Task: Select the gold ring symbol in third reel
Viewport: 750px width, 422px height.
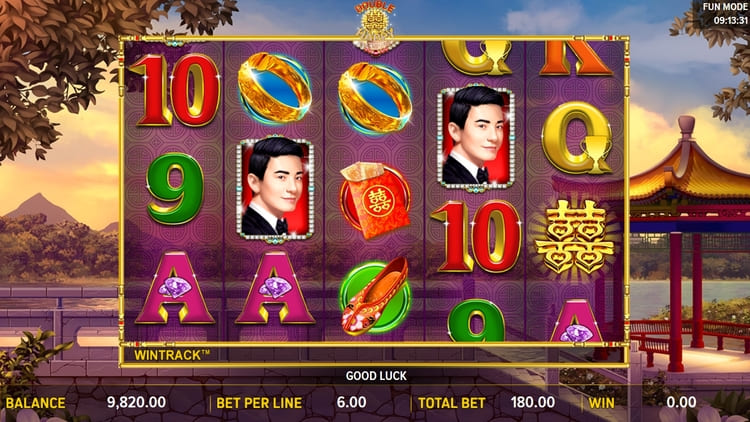Action: coord(375,97)
